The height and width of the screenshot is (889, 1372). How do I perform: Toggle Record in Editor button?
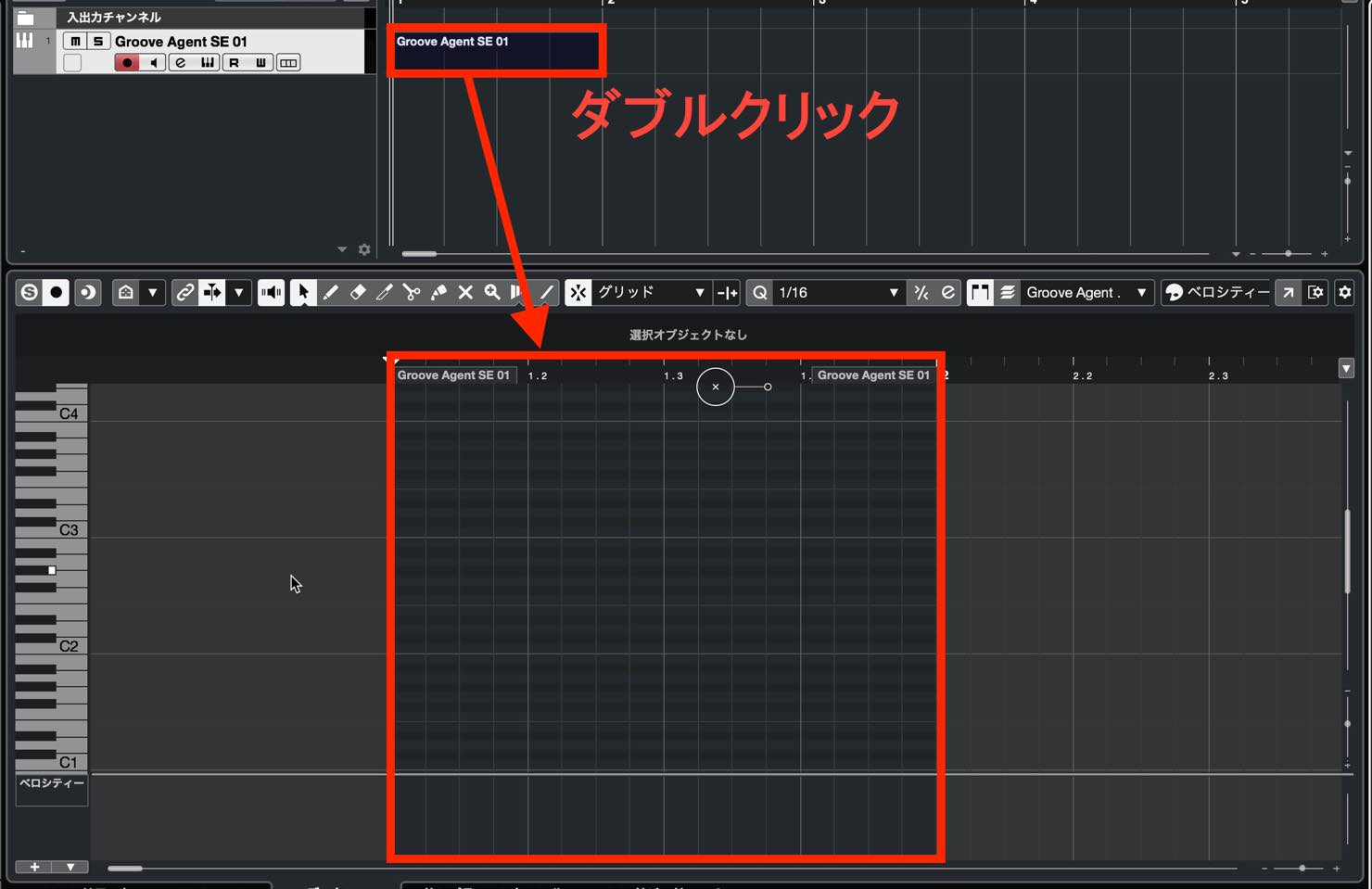[57, 292]
